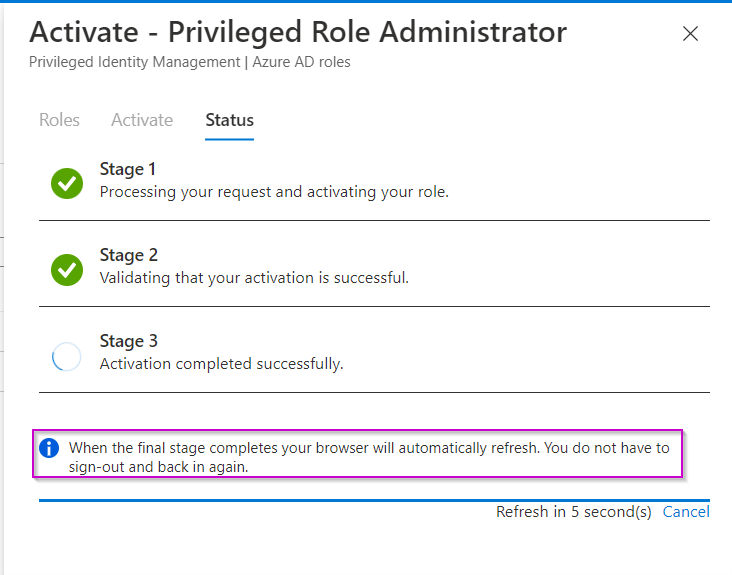Close the Activate role panel

click(690, 34)
